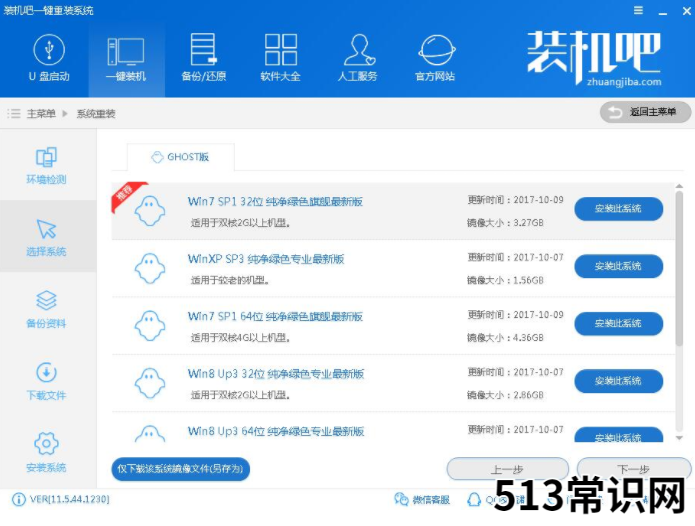
Task: Click the system list scrollbar thumb
Action: point(679,268)
